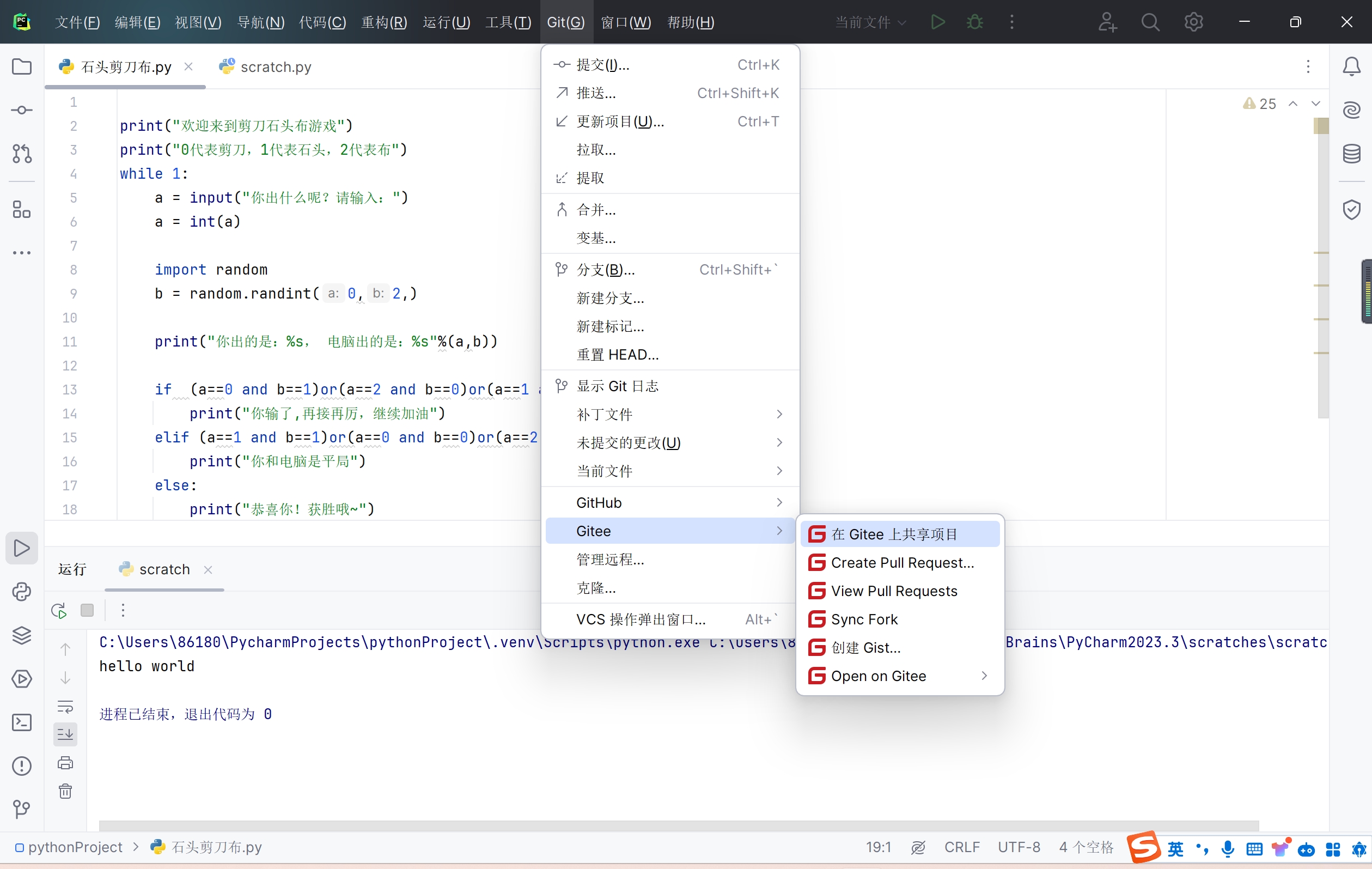Image resolution: width=1372 pixels, height=869 pixels.
Task: Debug the current file
Action: [975, 22]
